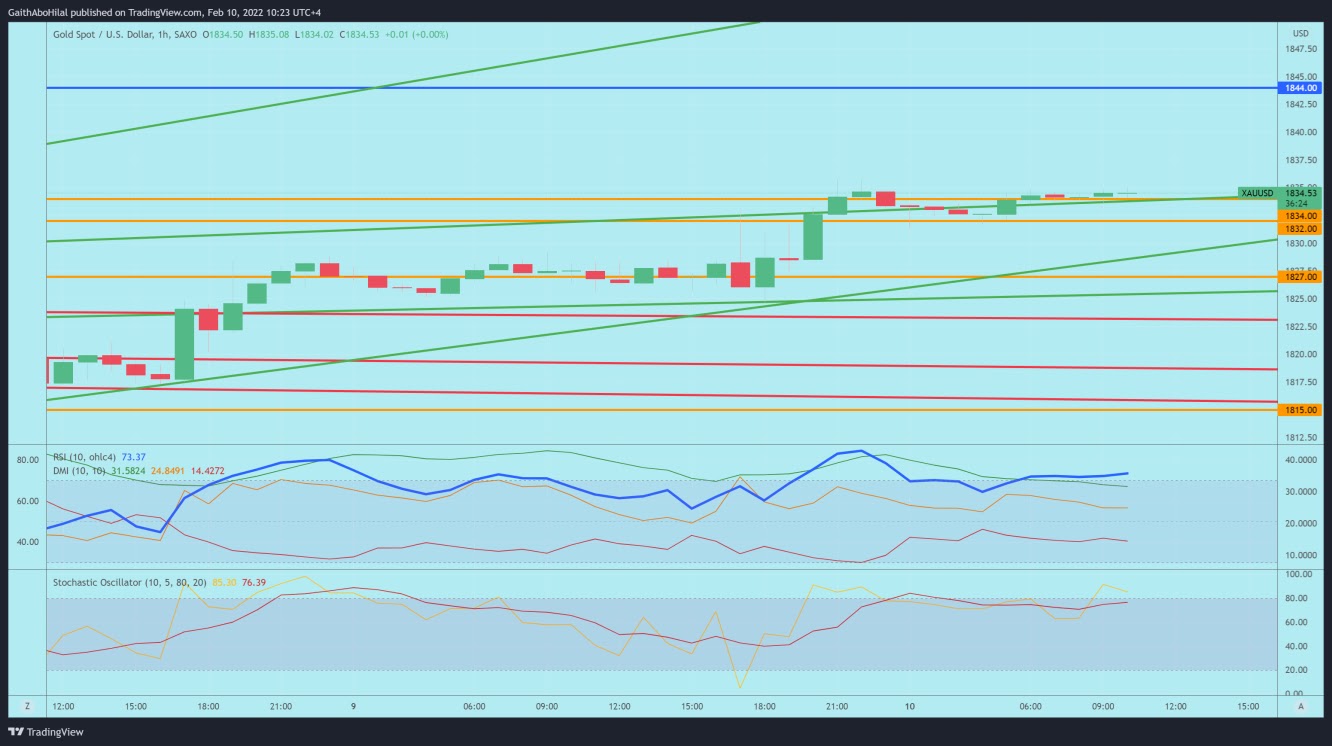Click the date label 10 on time axis
The width and height of the screenshot is (1332, 746).
(x=909, y=706)
